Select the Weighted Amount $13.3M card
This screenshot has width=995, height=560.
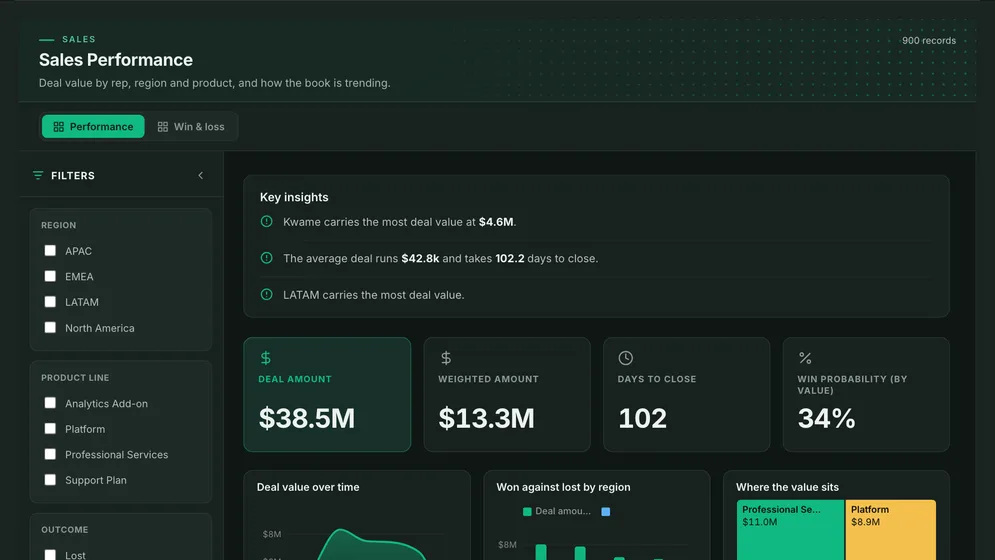click(x=507, y=394)
